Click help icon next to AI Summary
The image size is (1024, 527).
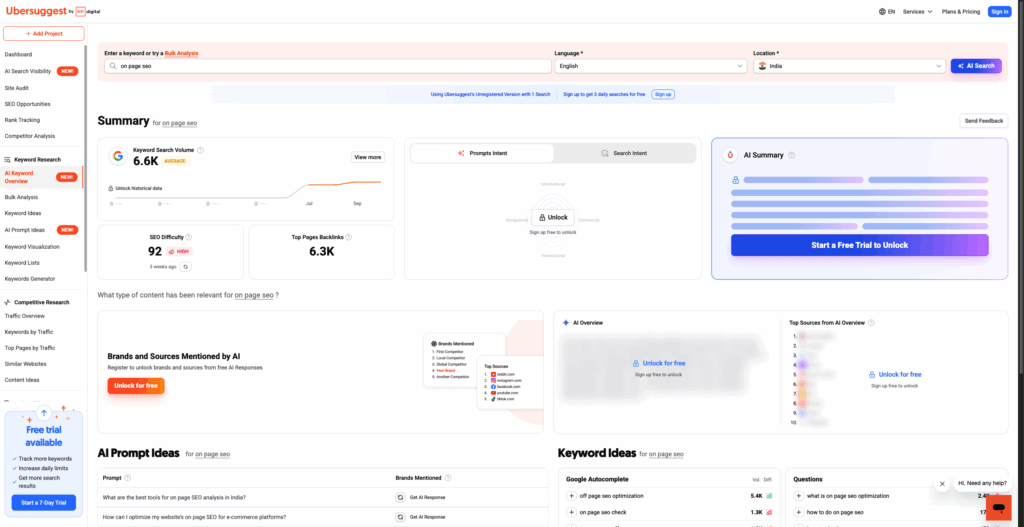point(792,155)
